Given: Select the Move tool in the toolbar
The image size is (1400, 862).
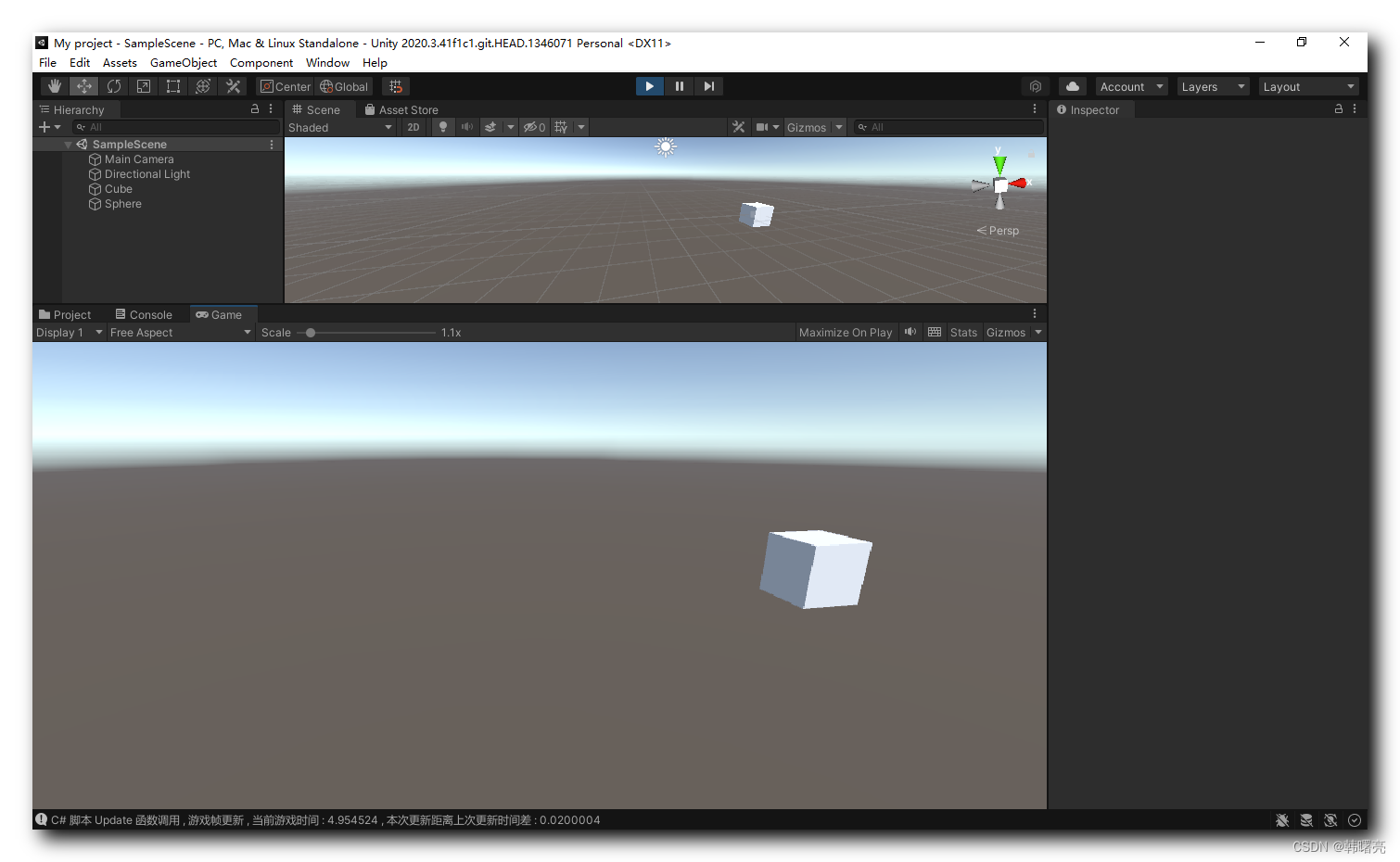Looking at the screenshot, I should [83, 85].
